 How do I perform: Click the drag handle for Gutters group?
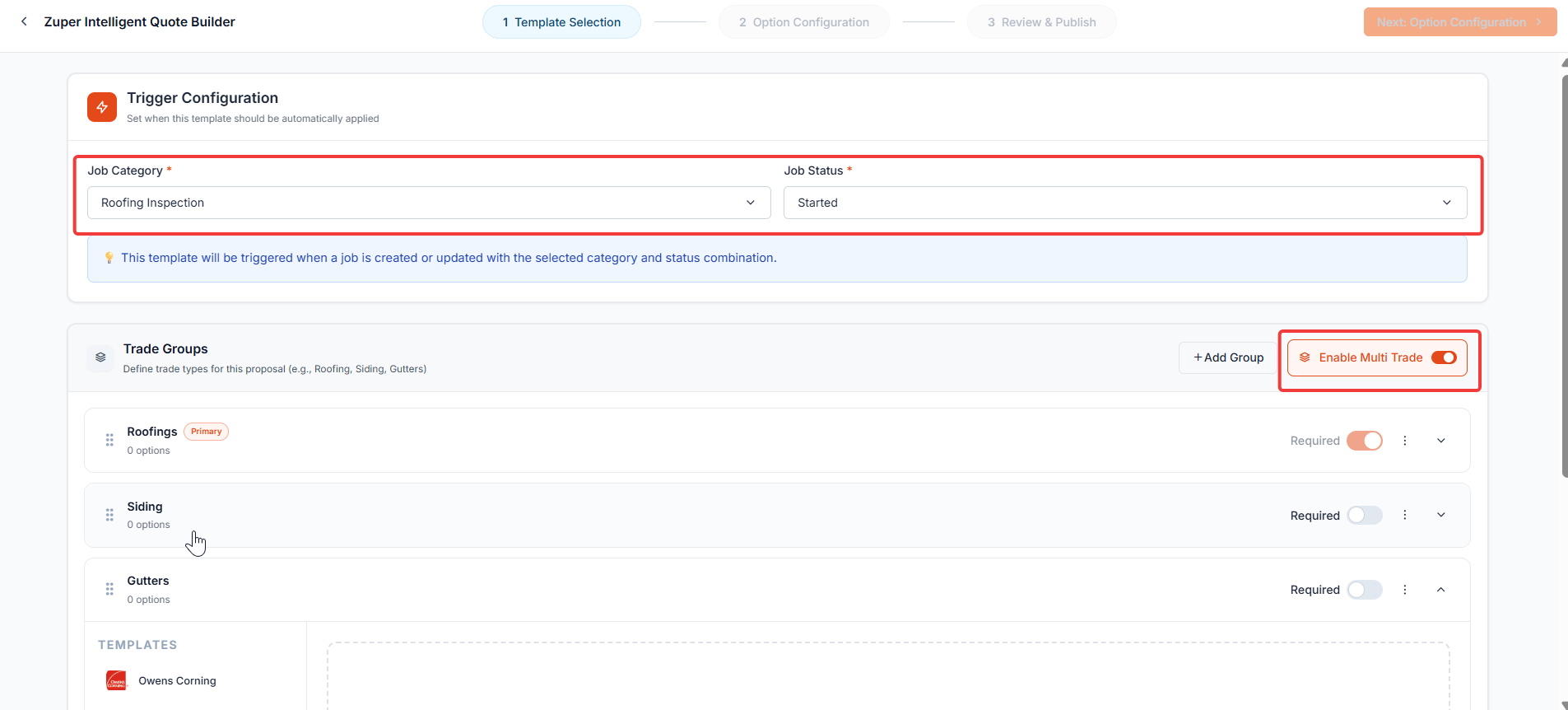(x=109, y=589)
